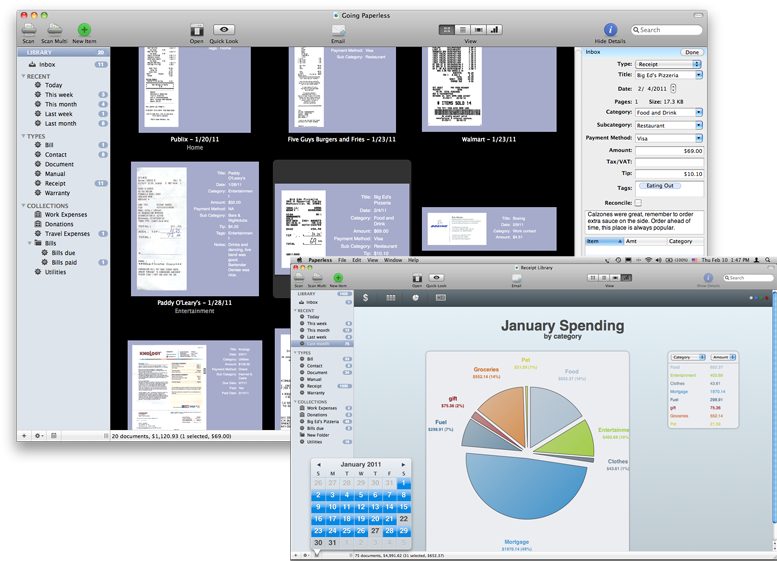This screenshot has height=561, width=777.
Task: Click Scan Multi in Going Paperless toolbar
Action: 55,29
